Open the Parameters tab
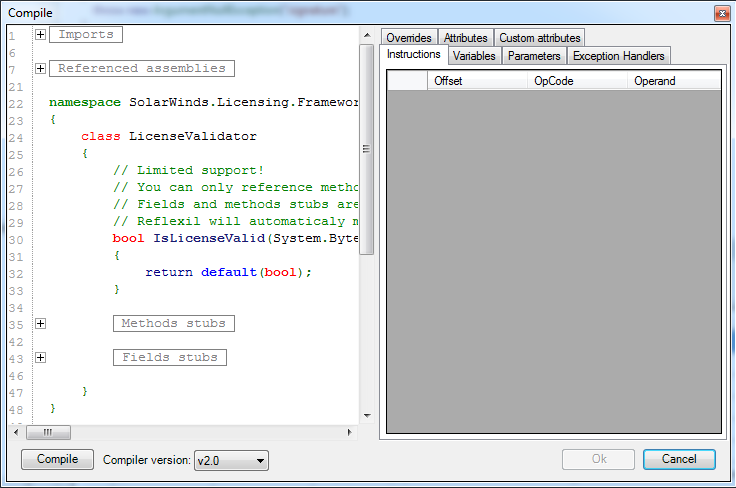The image size is (736, 488). 534,56
